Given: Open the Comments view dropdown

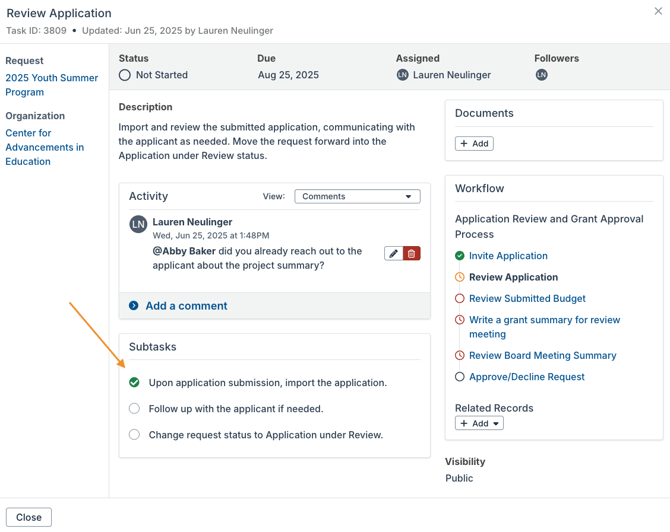Looking at the screenshot, I should point(357,197).
